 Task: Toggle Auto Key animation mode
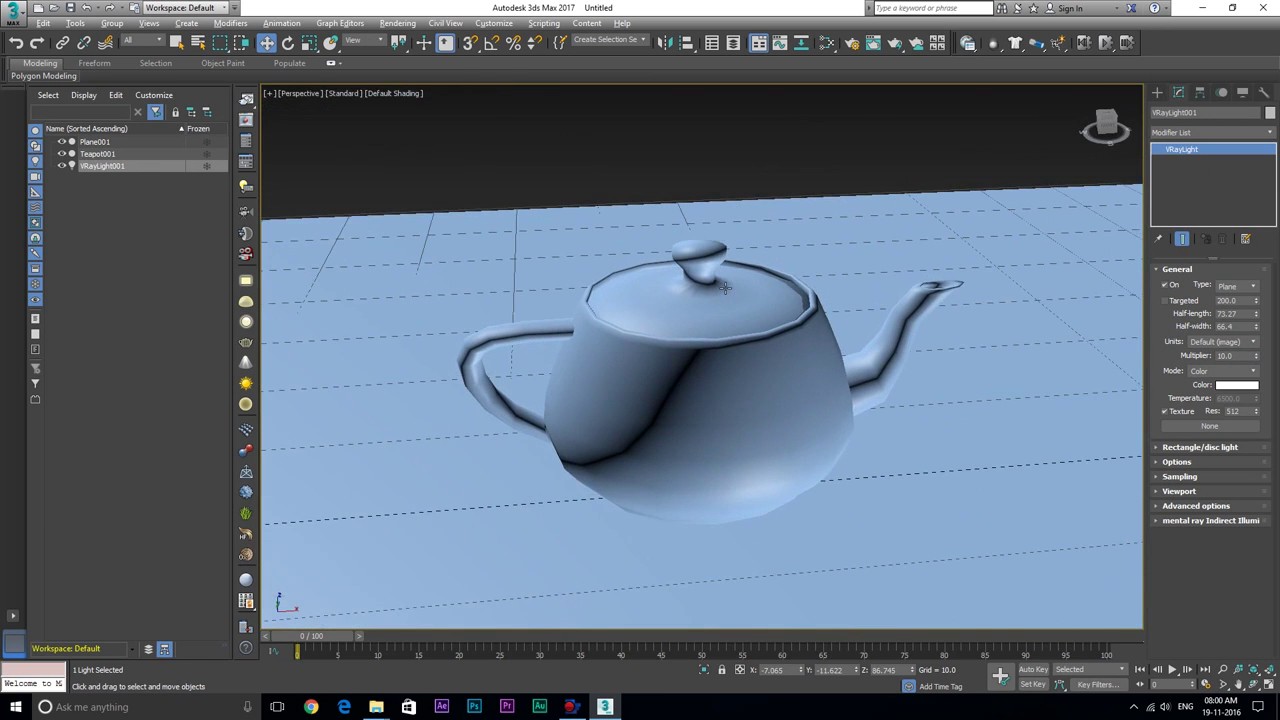click(1033, 670)
